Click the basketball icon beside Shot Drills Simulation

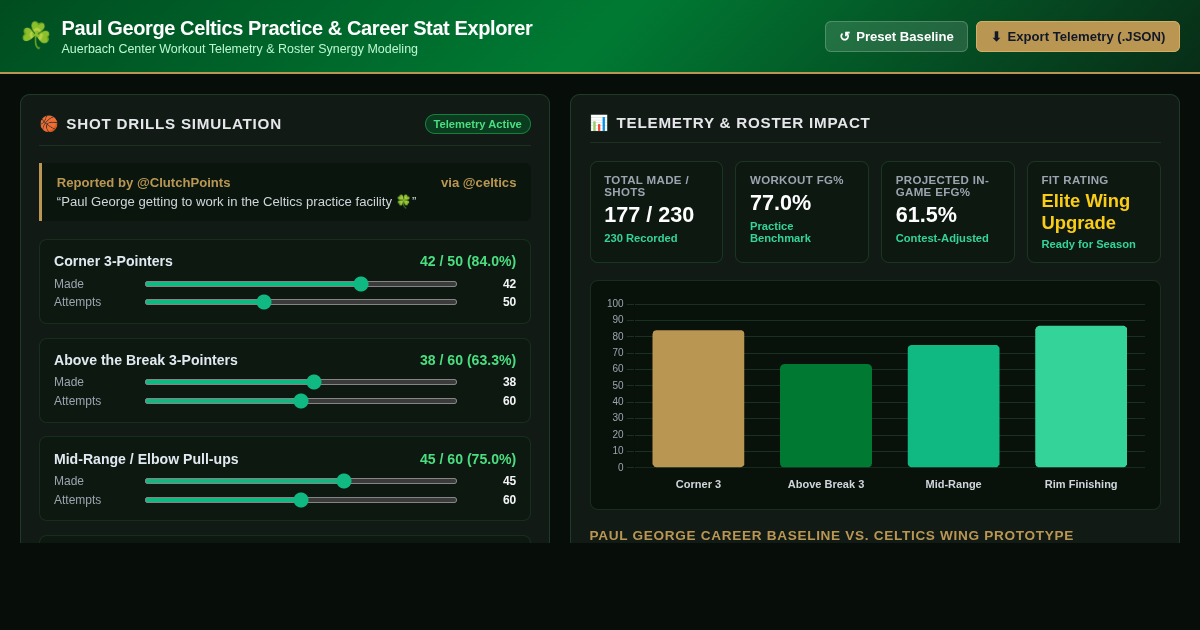tap(49, 124)
